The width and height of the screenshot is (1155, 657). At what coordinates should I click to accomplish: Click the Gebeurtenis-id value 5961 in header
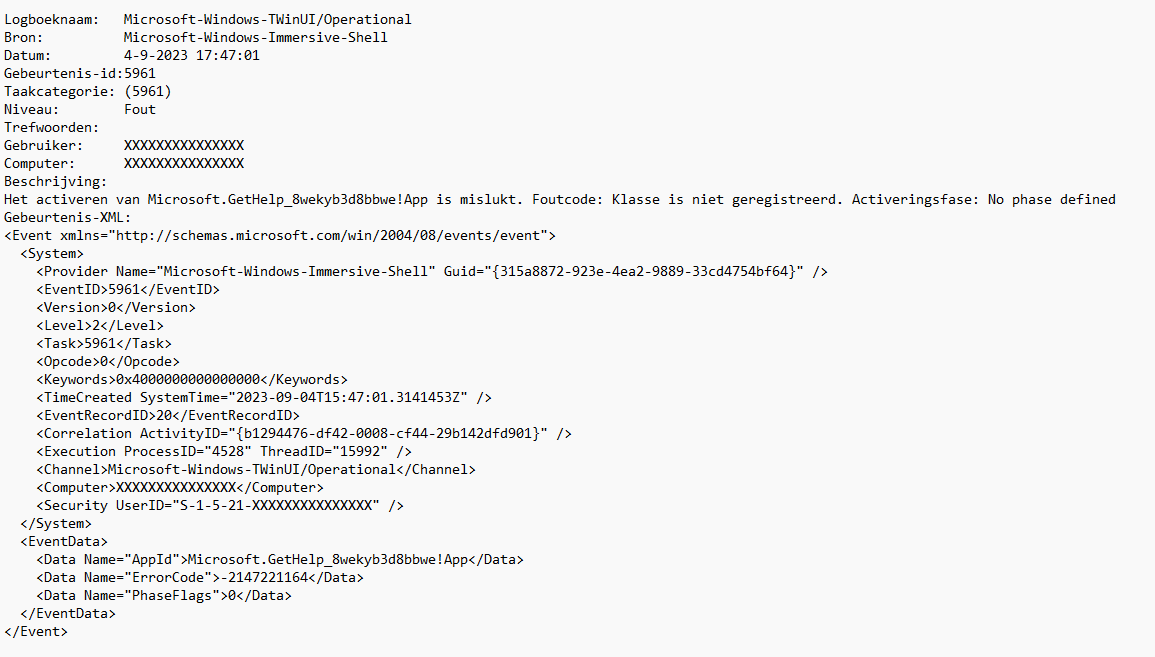click(x=140, y=74)
